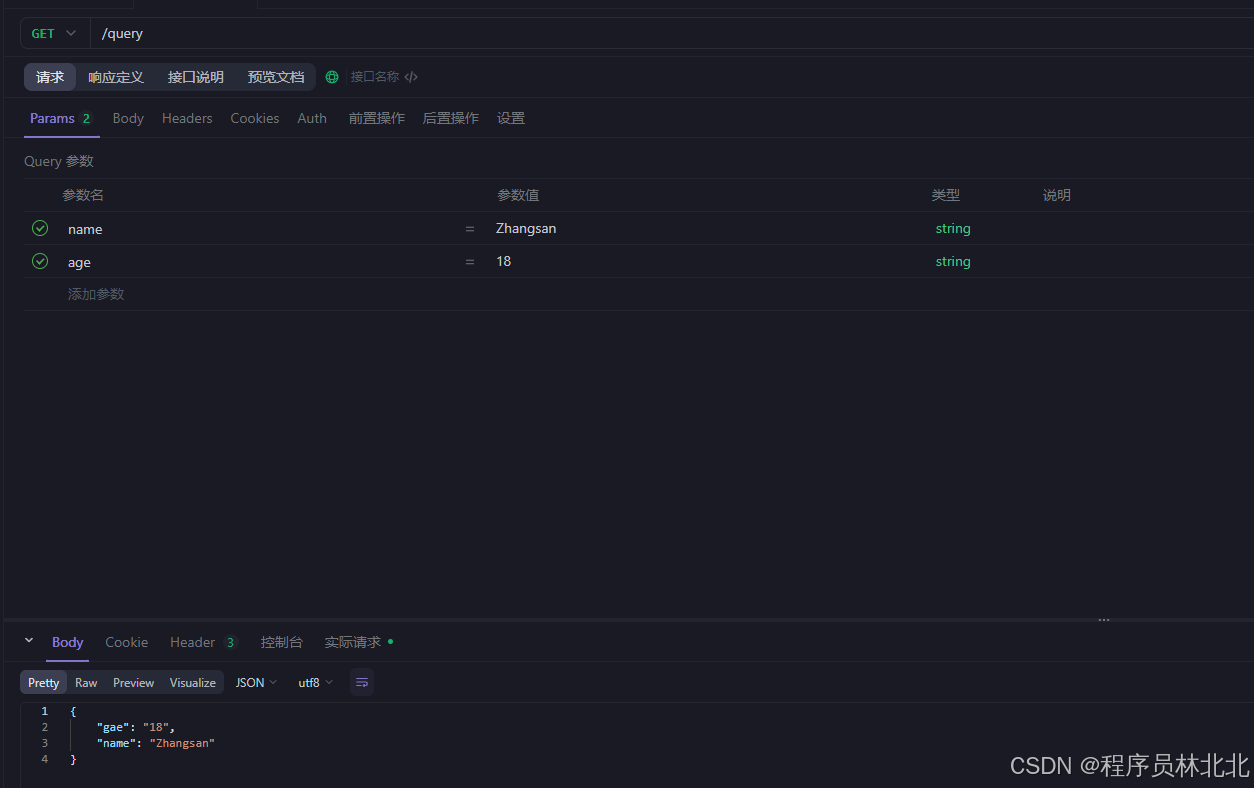Select the 实际请求 tab
This screenshot has height=788, width=1254.
tap(358, 642)
